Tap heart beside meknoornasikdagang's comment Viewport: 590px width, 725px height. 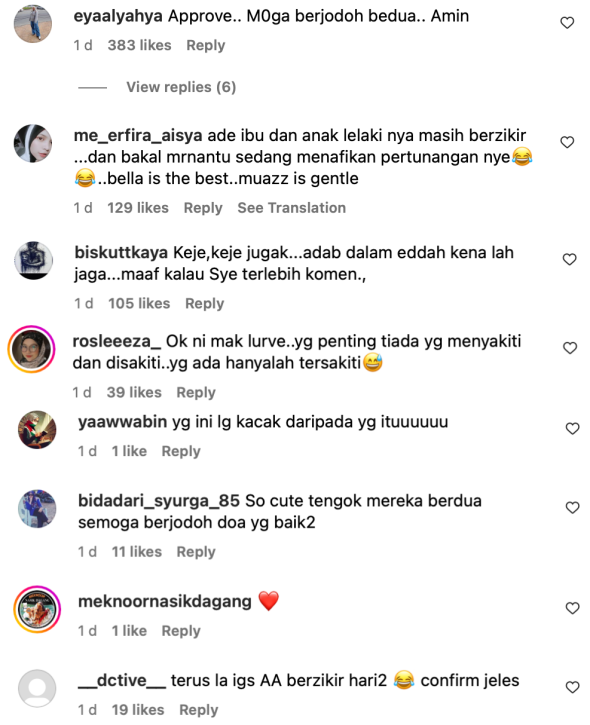tap(572, 608)
